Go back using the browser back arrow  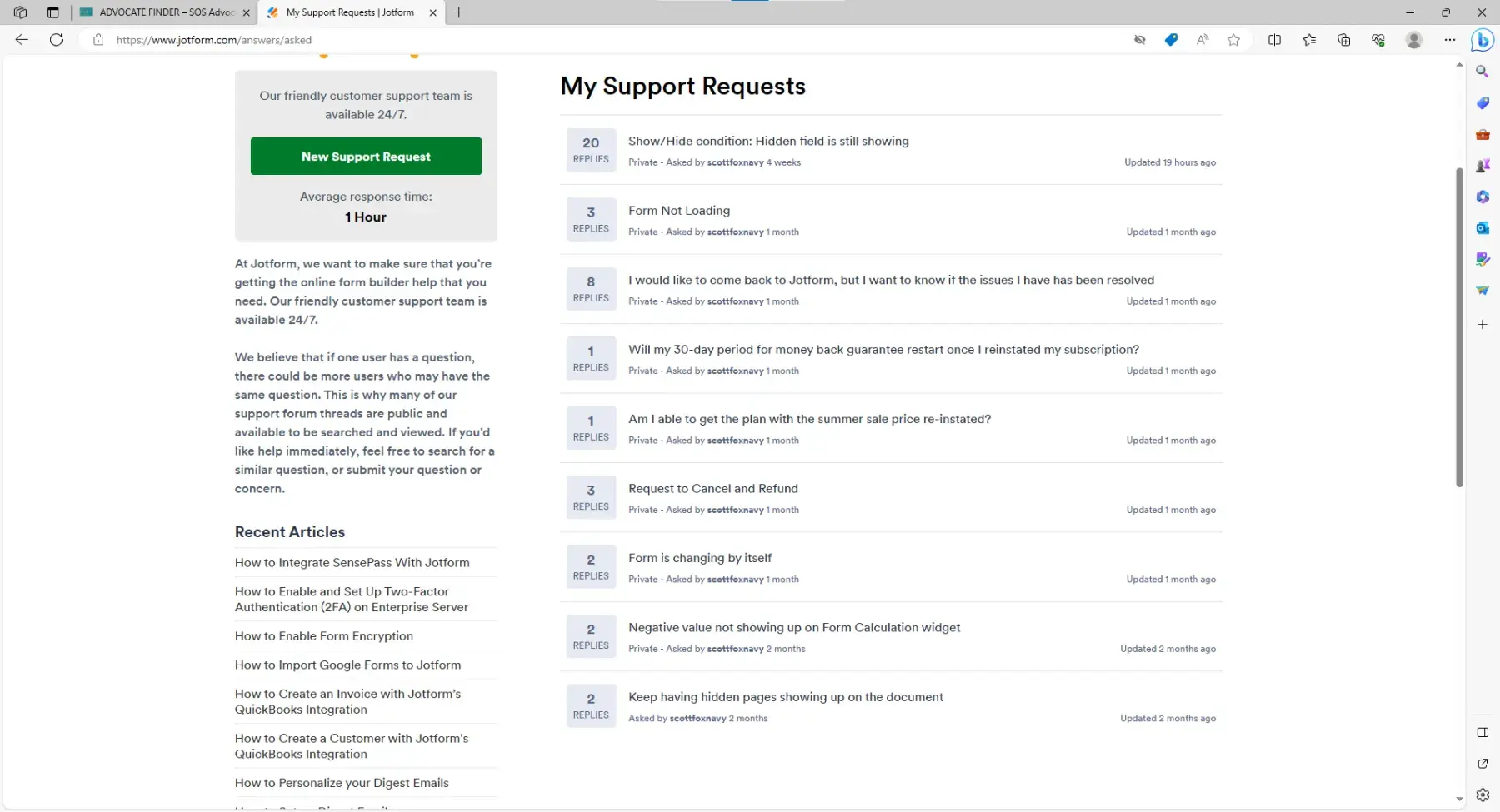pos(22,40)
